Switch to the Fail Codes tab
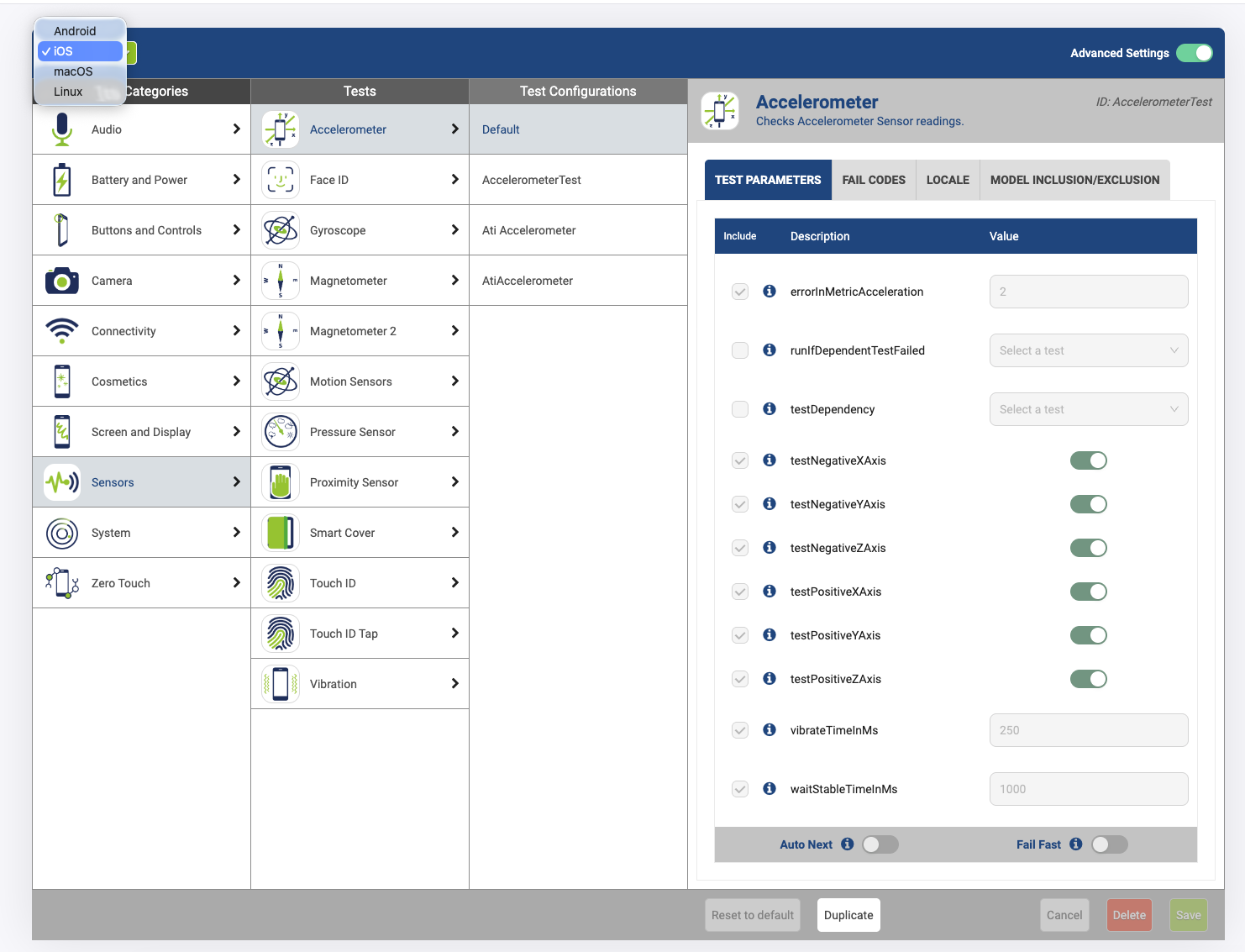 coord(874,180)
